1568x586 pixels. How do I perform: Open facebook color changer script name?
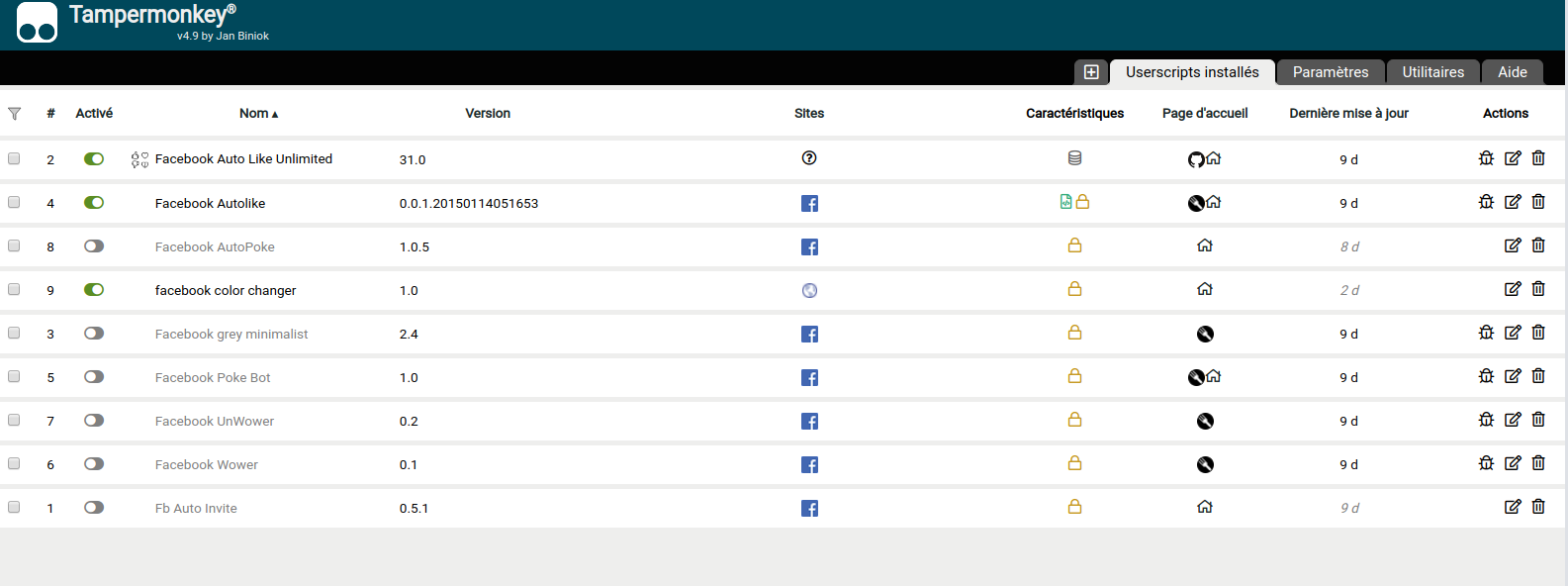(x=226, y=291)
